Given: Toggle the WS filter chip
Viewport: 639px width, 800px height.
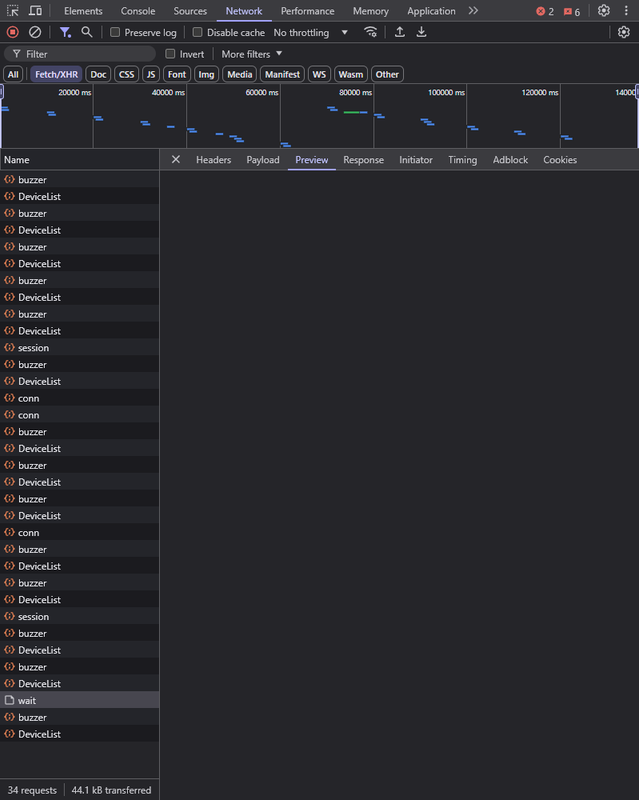Looking at the screenshot, I should coord(319,74).
